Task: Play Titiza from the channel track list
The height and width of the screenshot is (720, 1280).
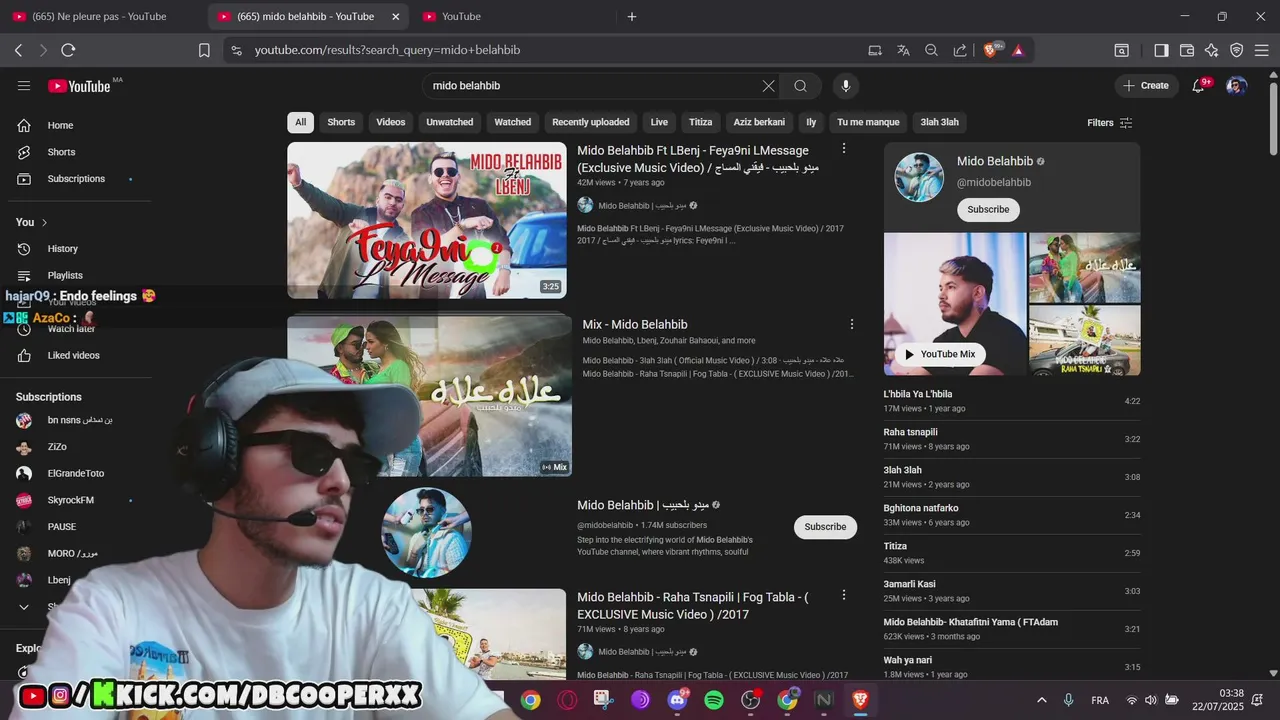Action: pyautogui.click(x=1011, y=553)
